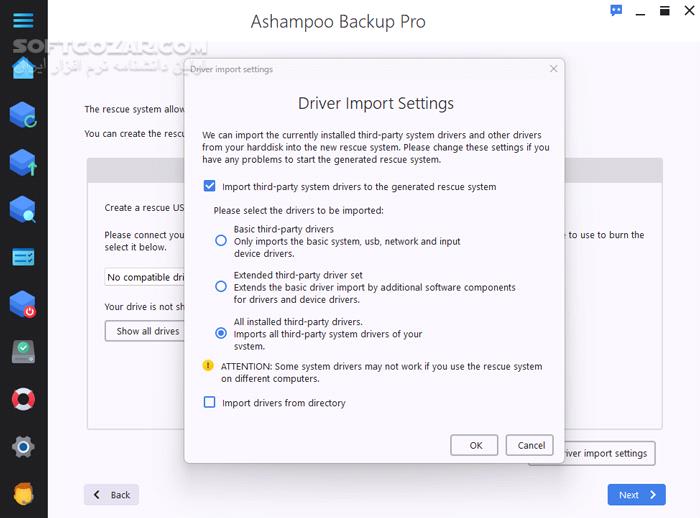This screenshot has height=518, width=700.
Task: Open the cube icon with power symbol
Action: click(23, 305)
